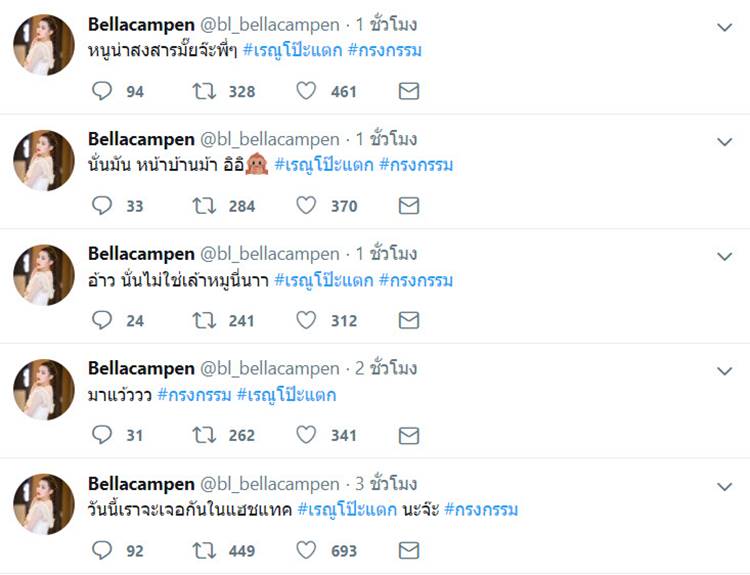750x575 pixels.
Task: Like the tweet with 693 likes
Action: point(307,550)
